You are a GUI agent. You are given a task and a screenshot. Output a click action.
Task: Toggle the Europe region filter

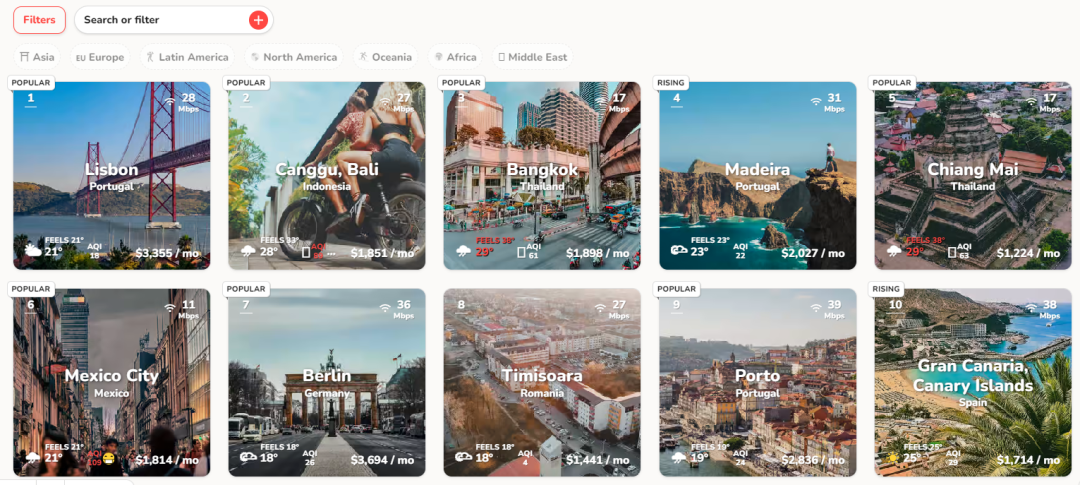(100, 57)
